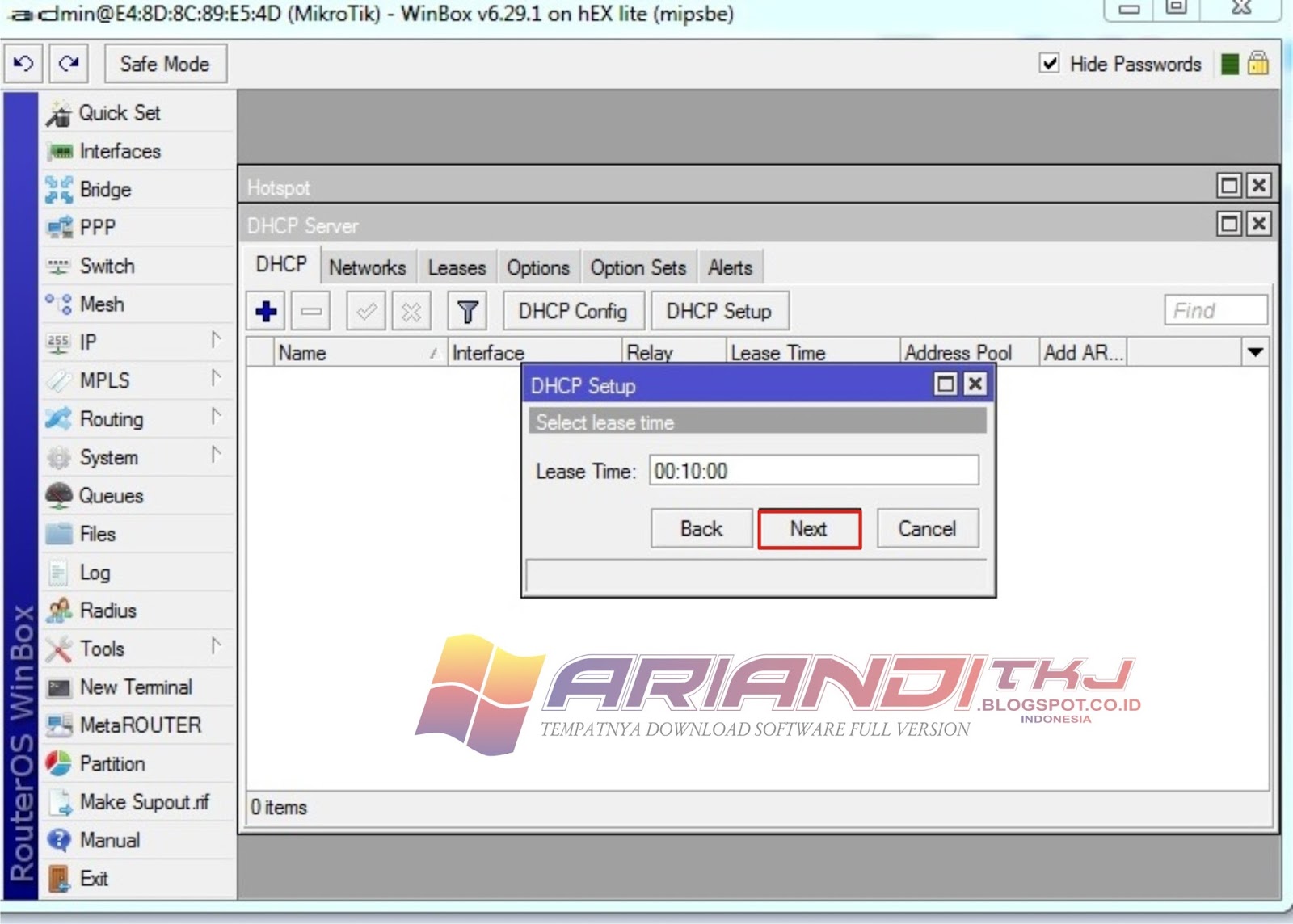Open a New Terminal
1293x924 pixels.
pos(137,687)
